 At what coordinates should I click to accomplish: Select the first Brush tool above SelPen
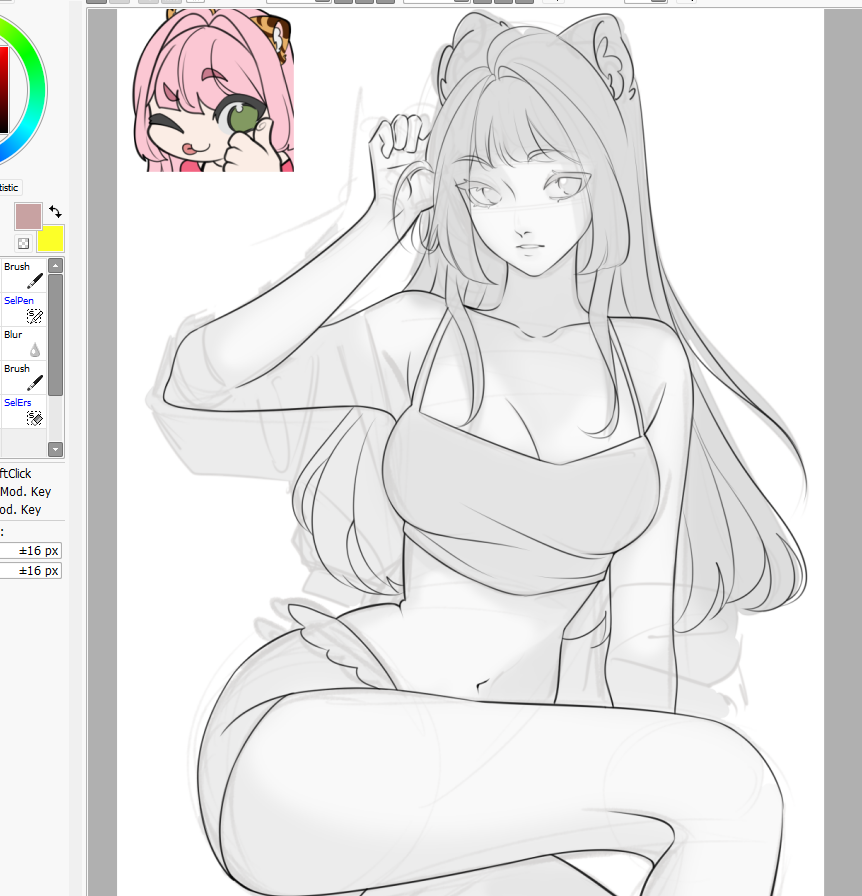click(23, 275)
